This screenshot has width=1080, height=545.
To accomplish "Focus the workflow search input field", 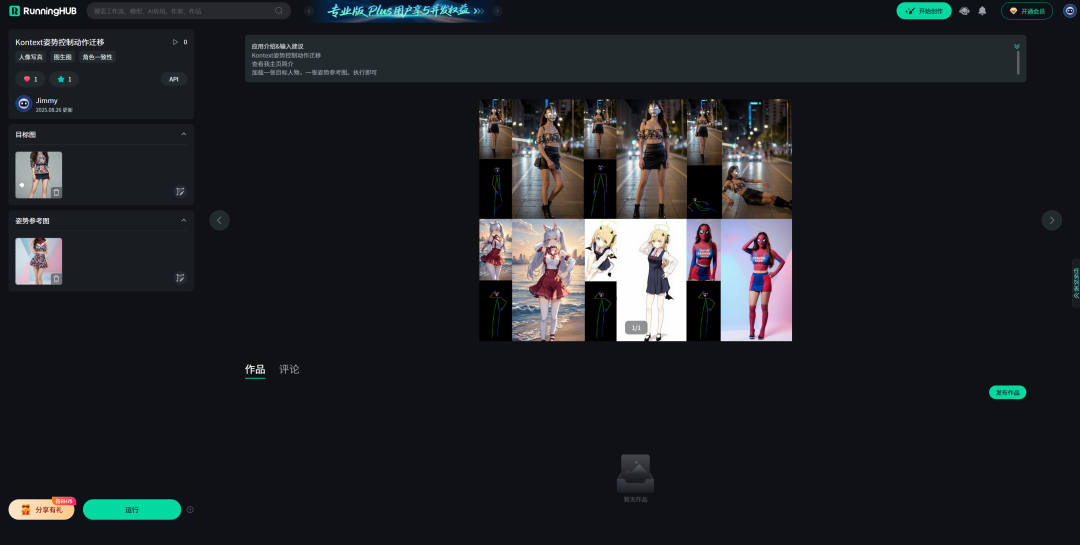I will click(x=188, y=11).
